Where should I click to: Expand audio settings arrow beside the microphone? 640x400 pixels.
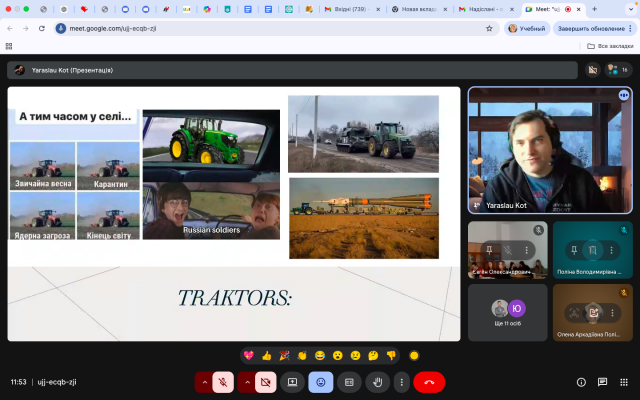click(205, 382)
